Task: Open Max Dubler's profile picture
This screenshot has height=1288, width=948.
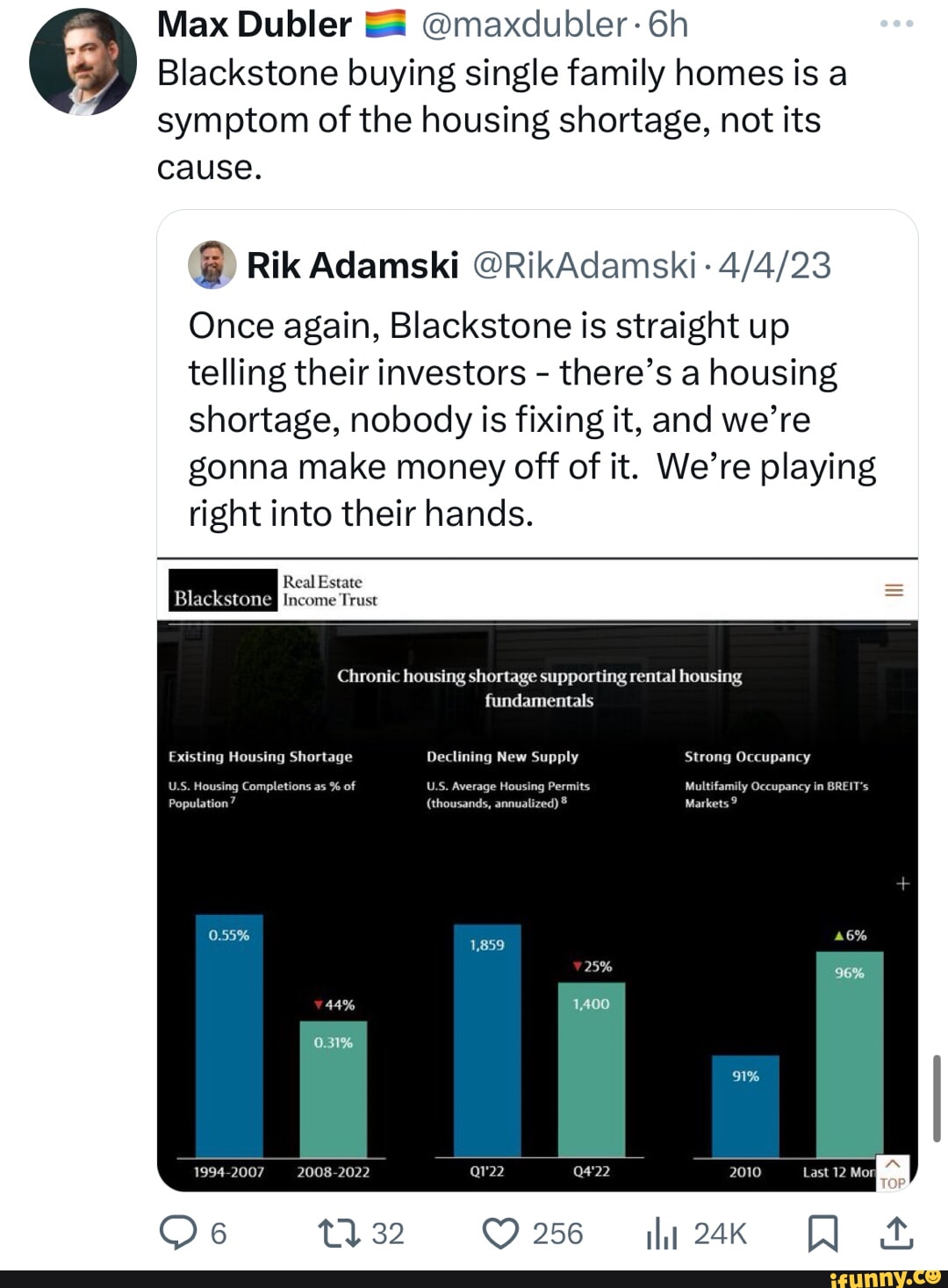Action: pos(83,62)
